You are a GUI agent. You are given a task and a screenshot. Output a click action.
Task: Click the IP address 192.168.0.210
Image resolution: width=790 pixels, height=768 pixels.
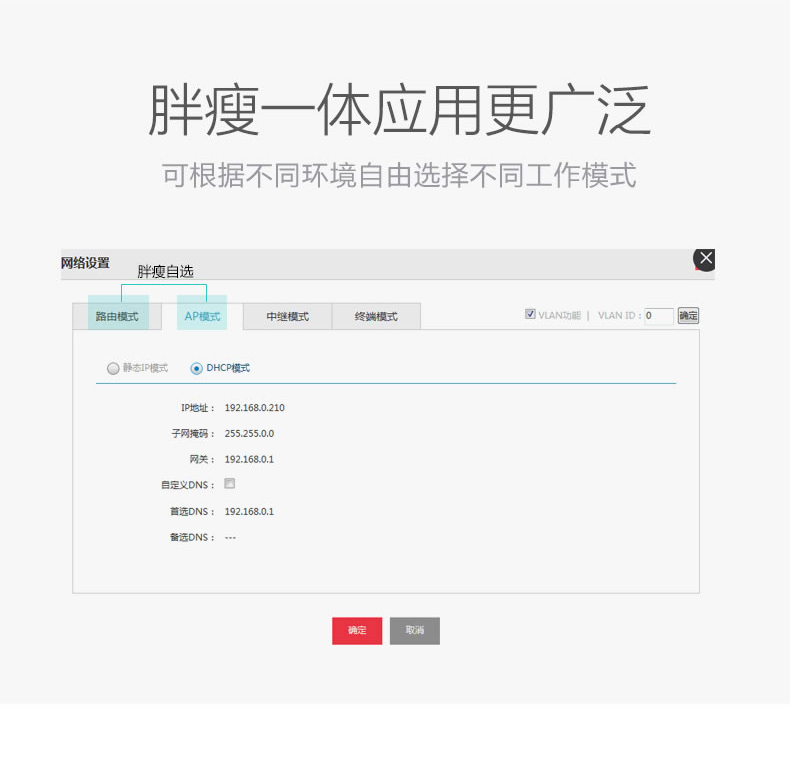254,408
